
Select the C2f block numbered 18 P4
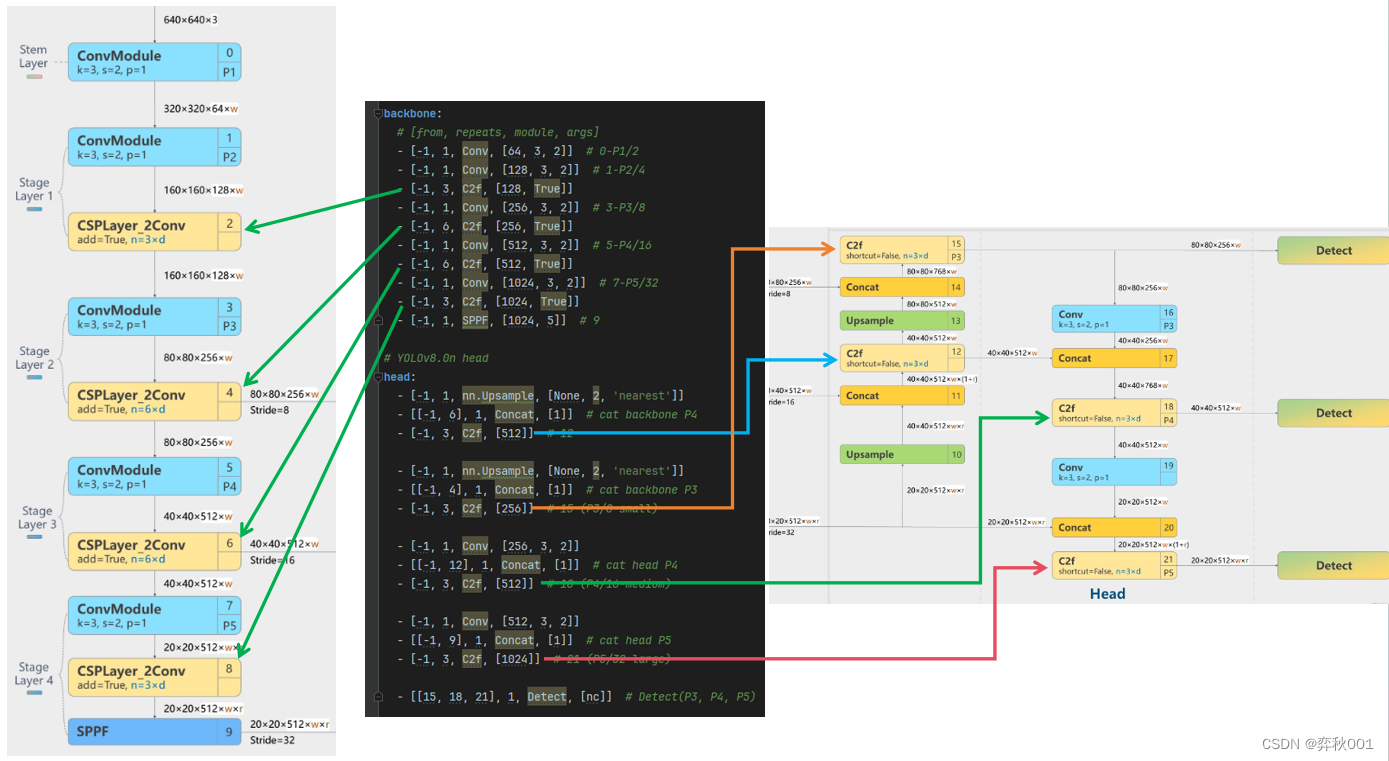point(1114,413)
